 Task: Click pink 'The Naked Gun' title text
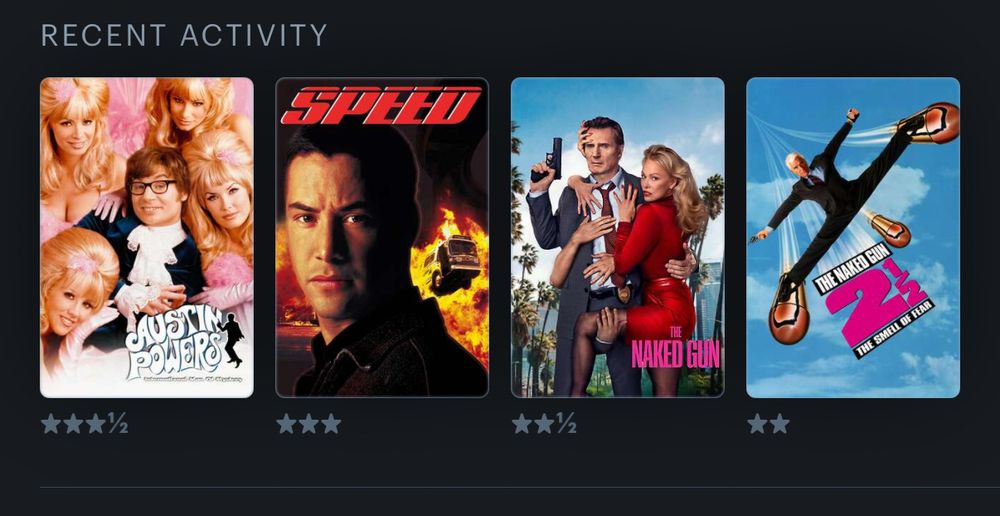click(675, 350)
